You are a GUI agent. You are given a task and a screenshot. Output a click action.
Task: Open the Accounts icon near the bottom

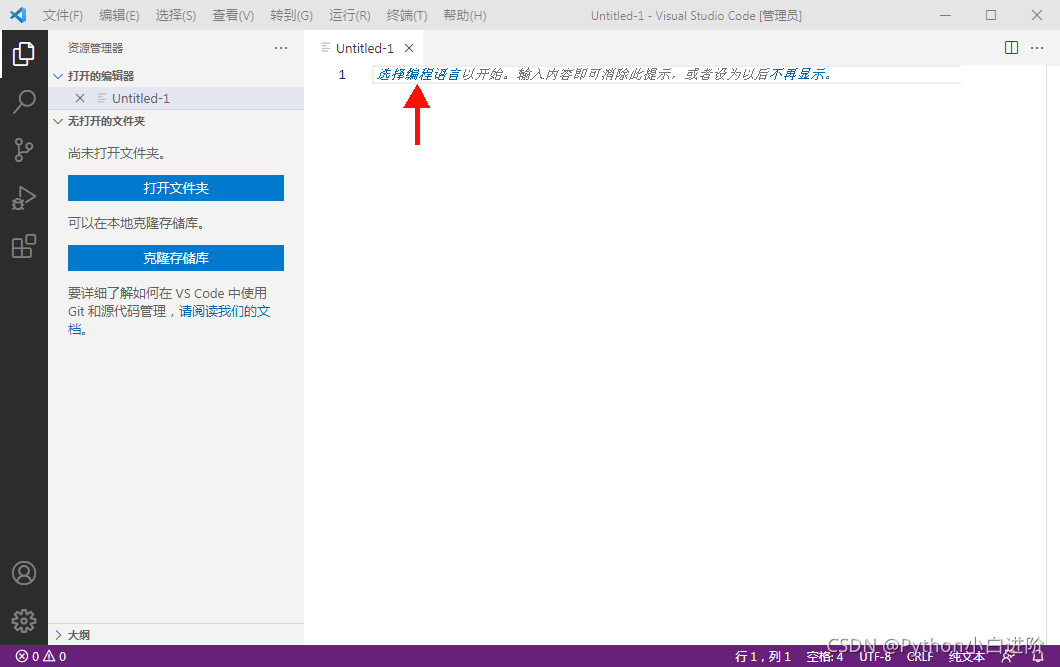point(24,573)
